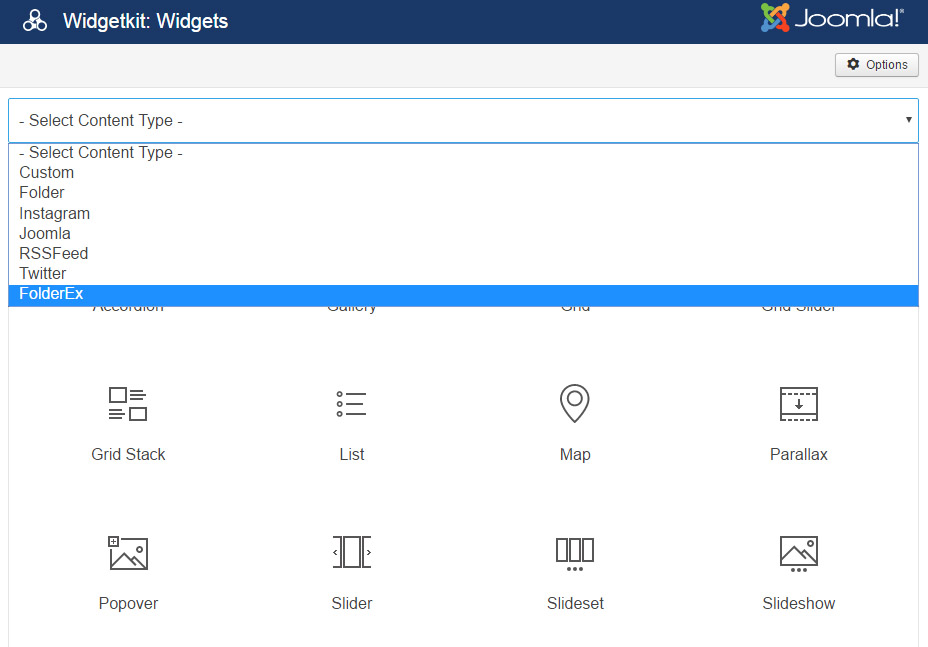928x647 pixels.
Task: Click the Grid Stack label
Action: point(128,455)
